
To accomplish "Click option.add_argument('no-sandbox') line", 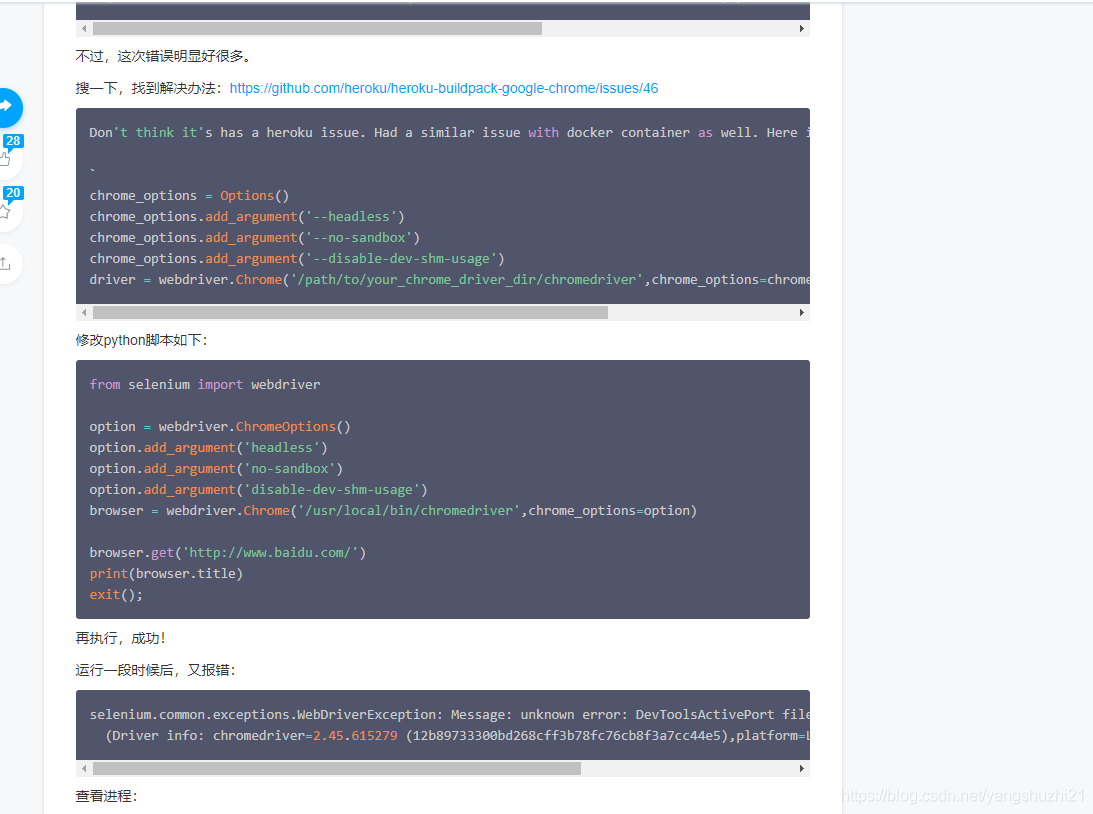I will [x=216, y=468].
